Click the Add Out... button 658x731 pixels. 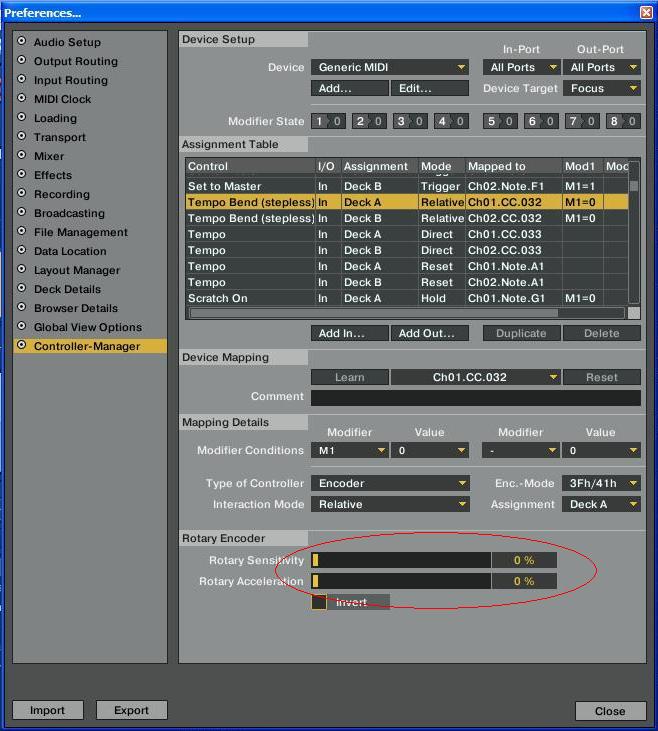tap(429, 333)
